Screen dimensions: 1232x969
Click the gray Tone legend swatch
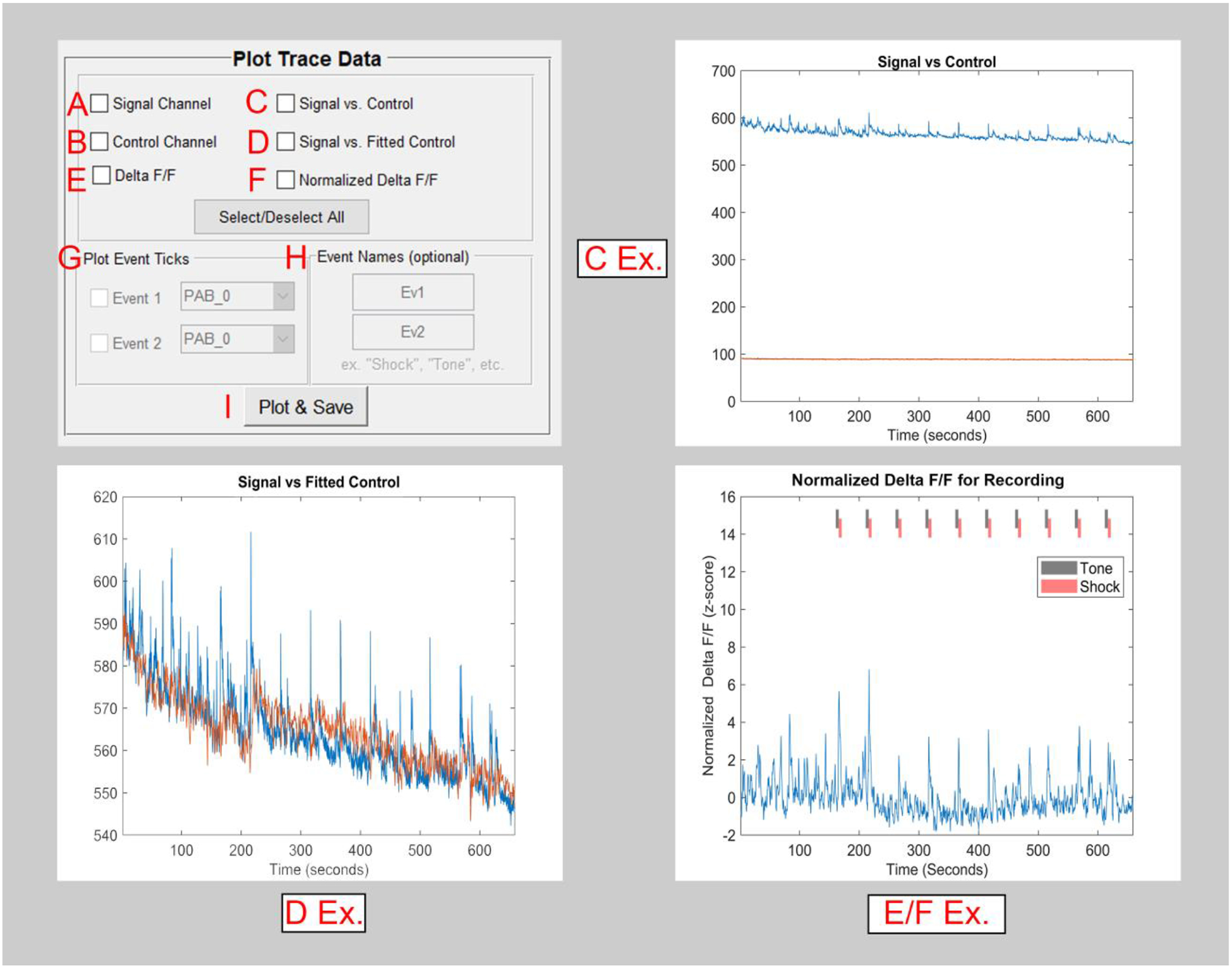coord(1059,568)
